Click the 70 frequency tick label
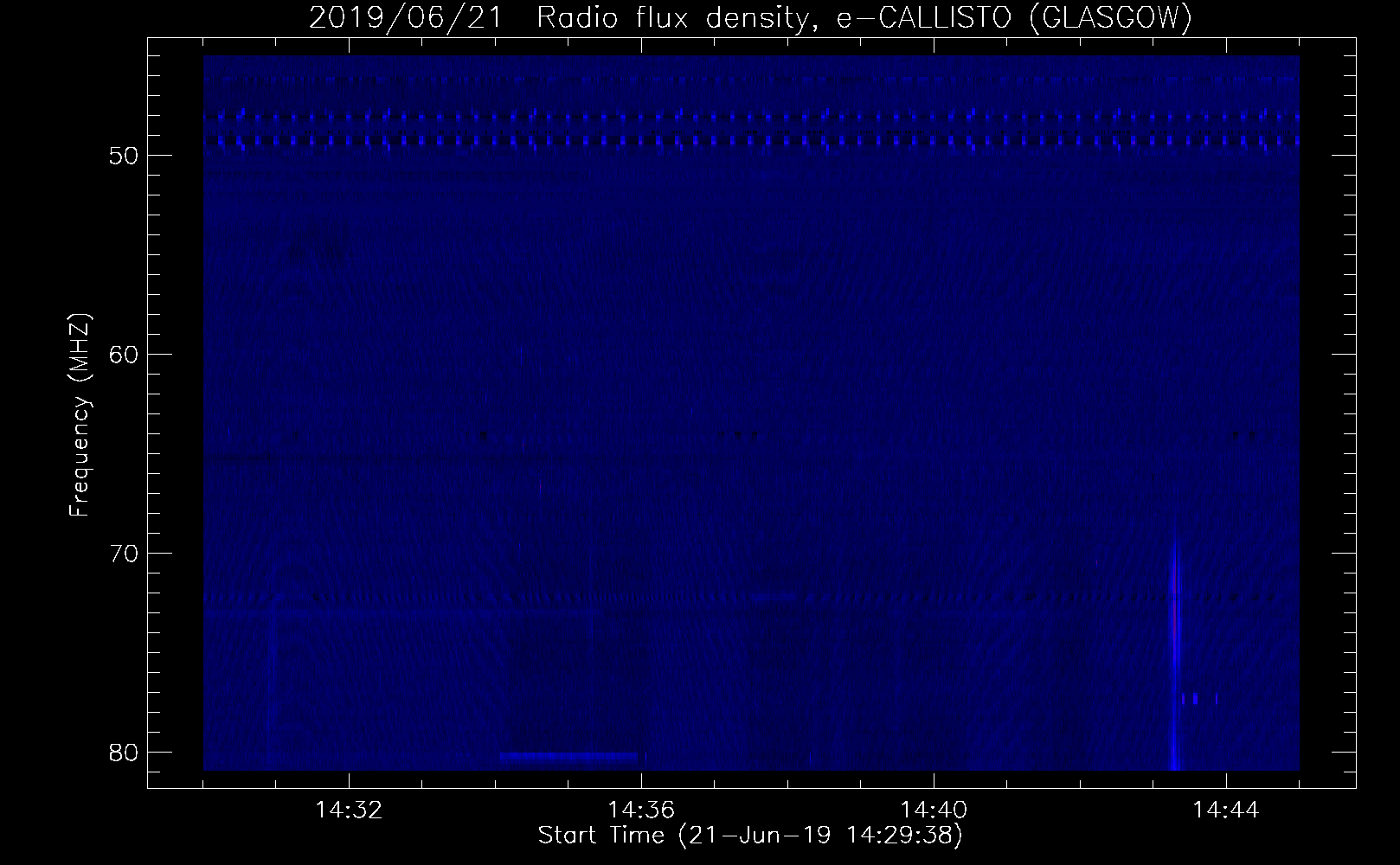Screen dimensions: 1400x865 pos(123,553)
